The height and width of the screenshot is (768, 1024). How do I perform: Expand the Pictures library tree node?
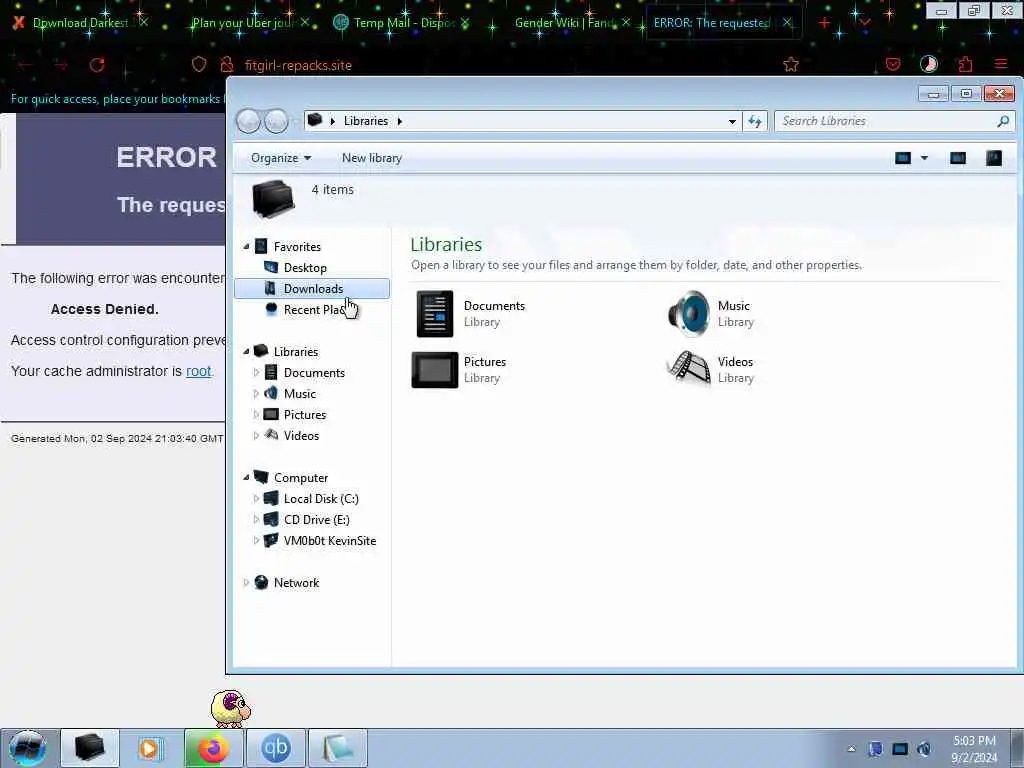256,415
